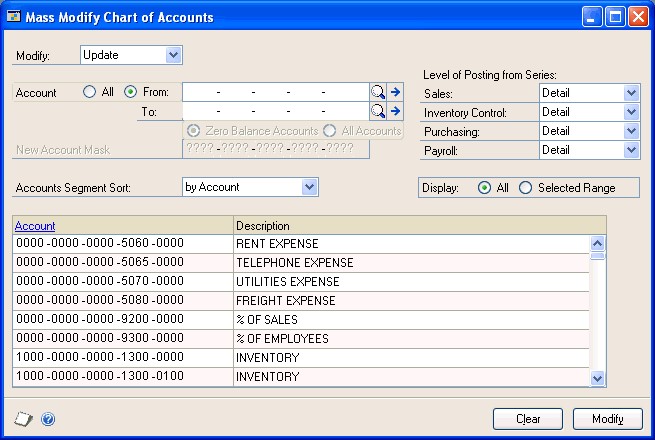Expand the Purchasing posting level dropdown
This screenshot has height=440, width=655.
[x=631, y=131]
